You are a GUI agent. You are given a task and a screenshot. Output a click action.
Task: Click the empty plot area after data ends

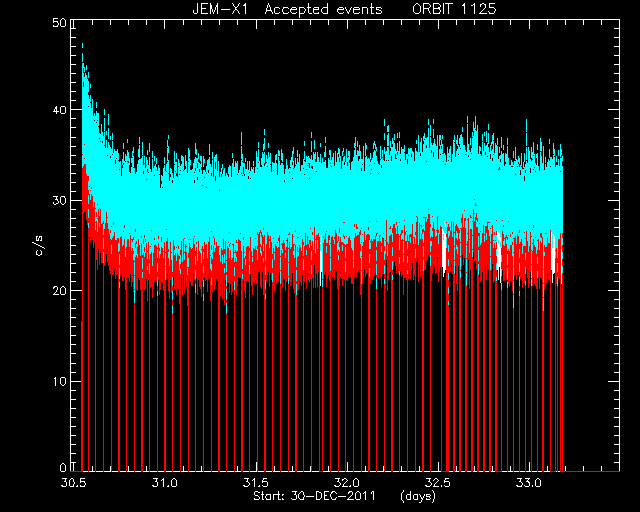pyautogui.click(x=591, y=245)
